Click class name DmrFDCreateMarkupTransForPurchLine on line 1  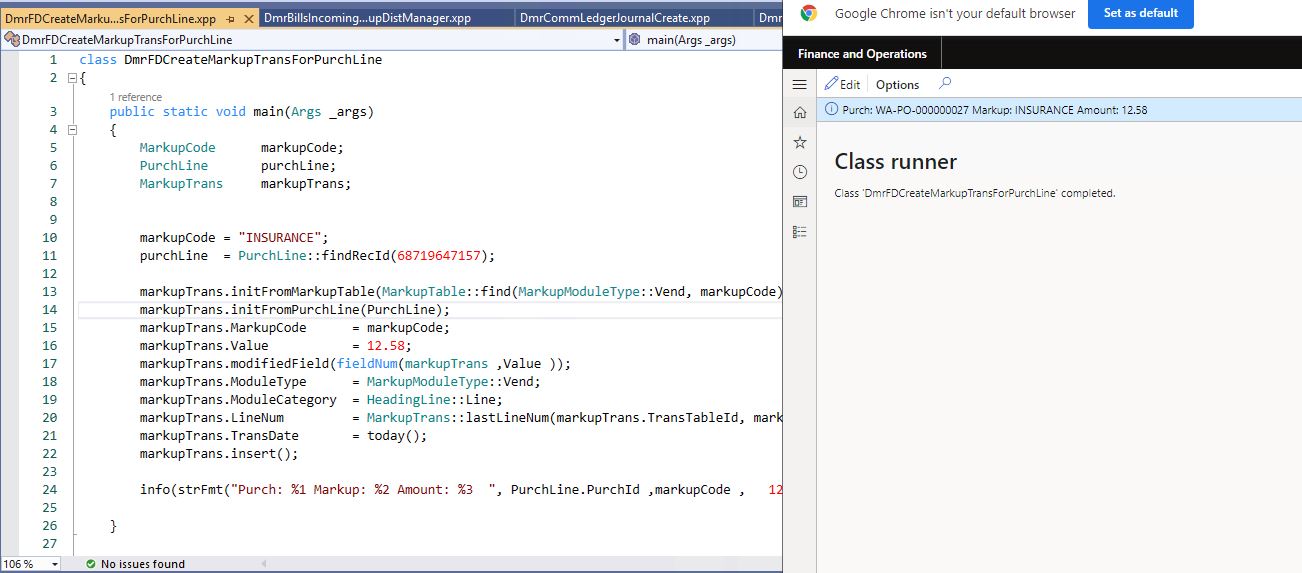pyautogui.click(x=253, y=60)
